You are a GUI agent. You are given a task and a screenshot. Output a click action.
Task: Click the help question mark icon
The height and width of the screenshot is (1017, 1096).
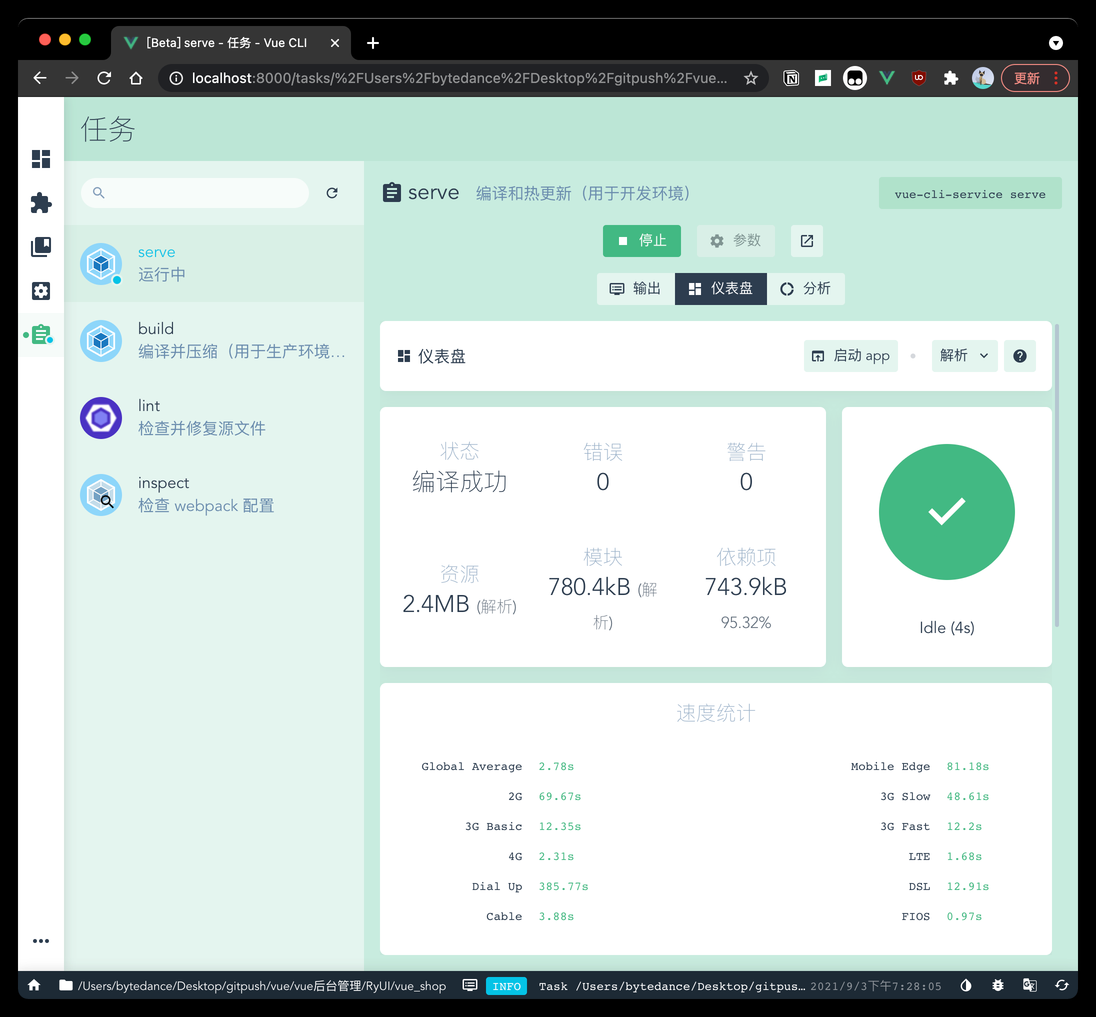[1019, 356]
